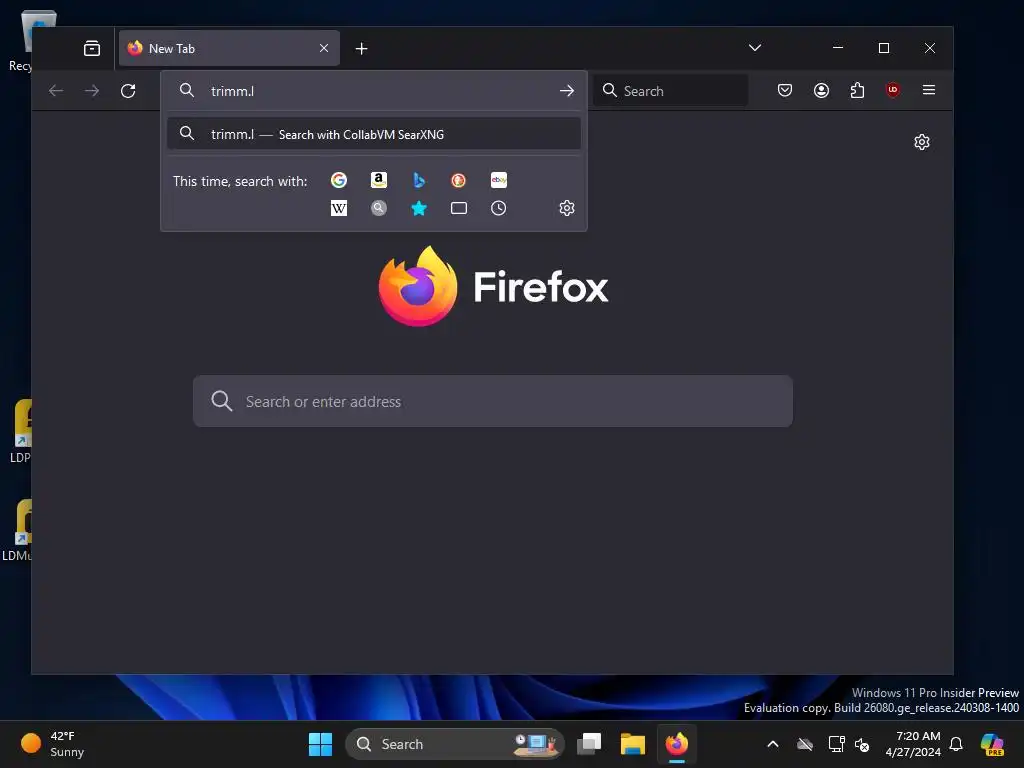Click the network status tray icon
This screenshot has height=768, width=1024.
click(x=836, y=744)
